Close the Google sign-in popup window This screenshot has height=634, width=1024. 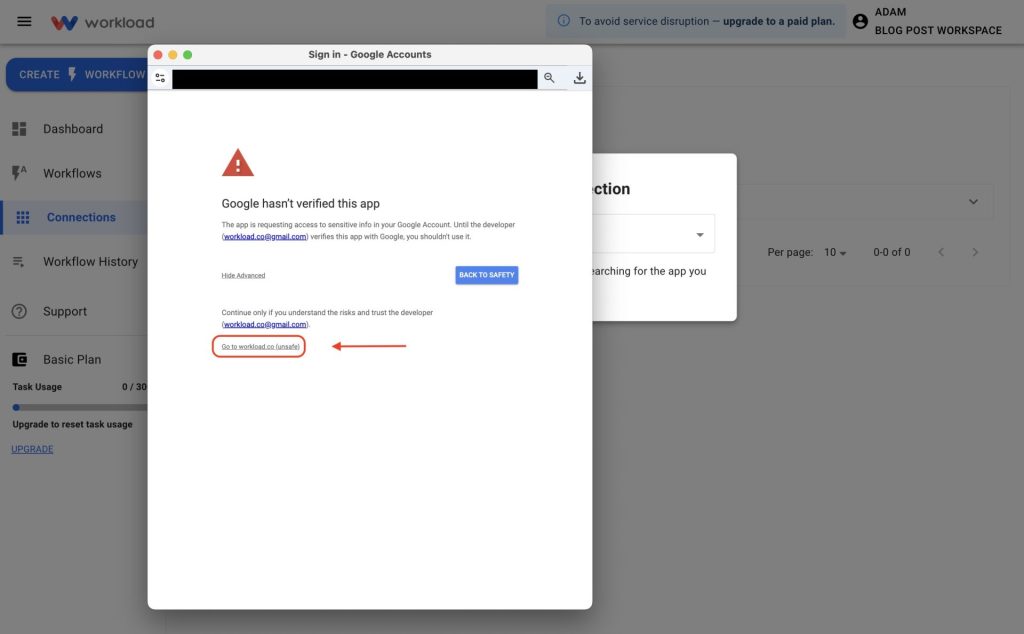[158, 55]
